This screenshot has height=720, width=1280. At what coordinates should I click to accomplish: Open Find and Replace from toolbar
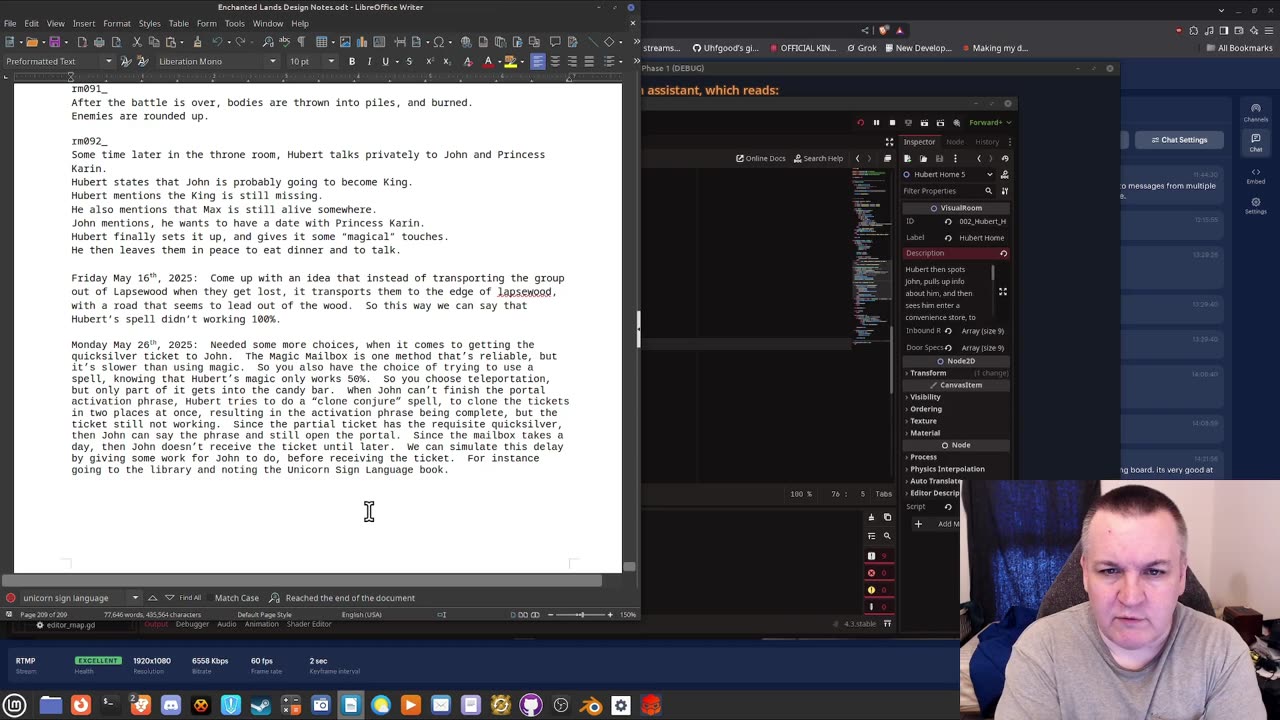click(x=268, y=42)
